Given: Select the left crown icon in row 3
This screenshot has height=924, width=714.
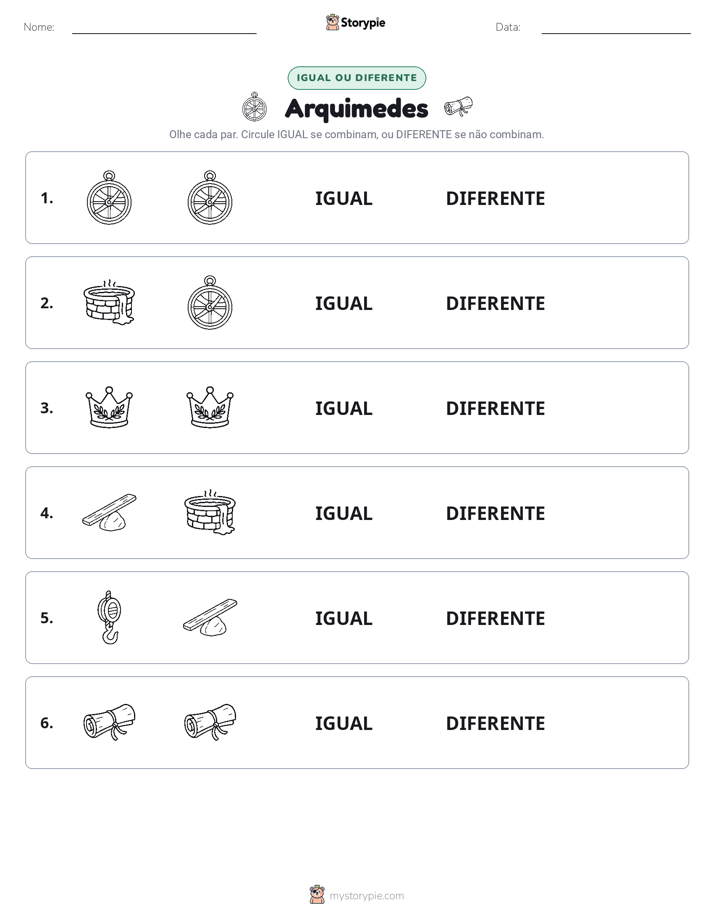Looking at the screenshot, I should 109,407.
